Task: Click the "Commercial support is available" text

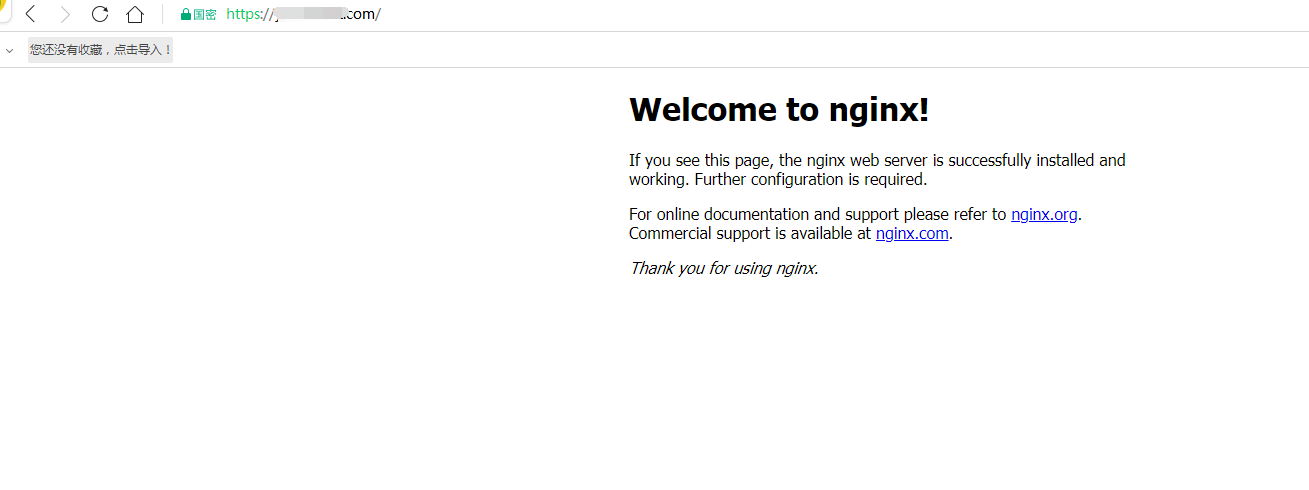Action: click(x=750, y=234)
